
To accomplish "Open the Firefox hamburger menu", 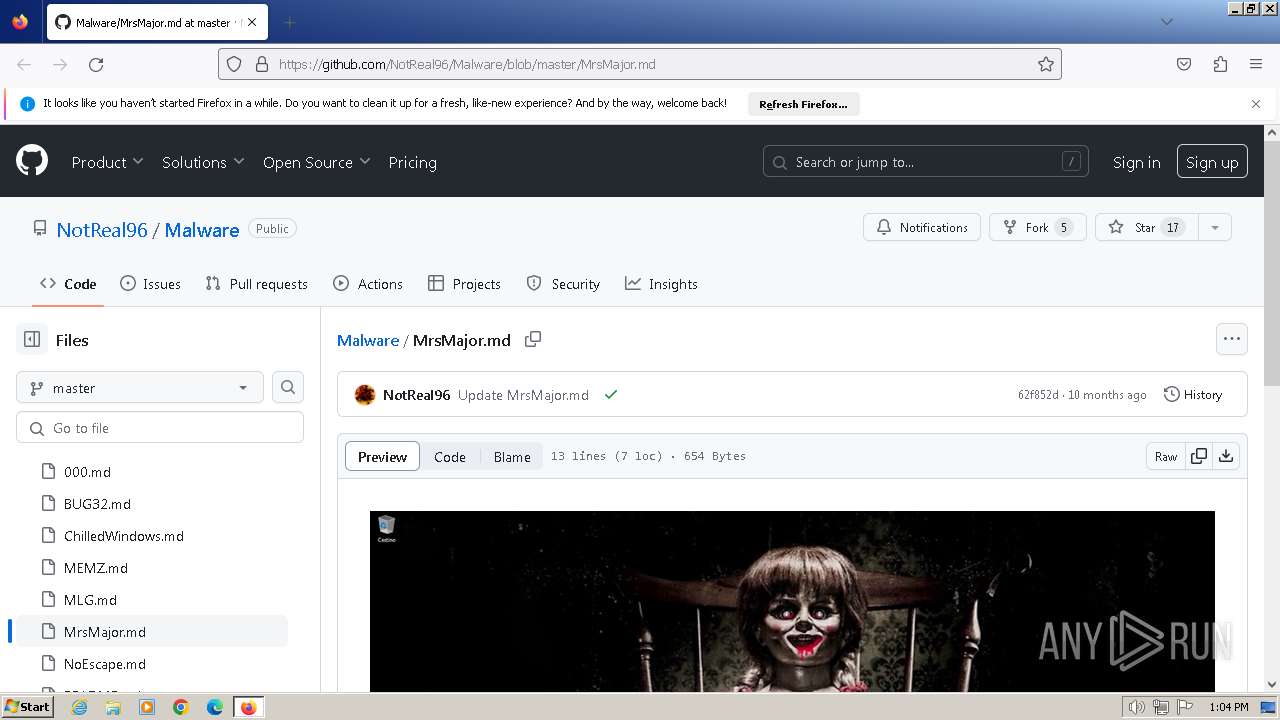I will click(1256, 64).
